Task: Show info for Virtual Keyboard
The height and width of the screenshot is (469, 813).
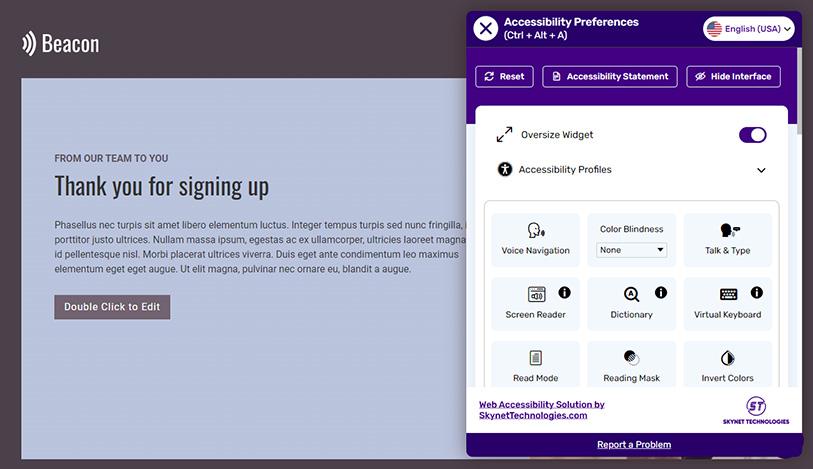Action: click(x=756, y=293)
